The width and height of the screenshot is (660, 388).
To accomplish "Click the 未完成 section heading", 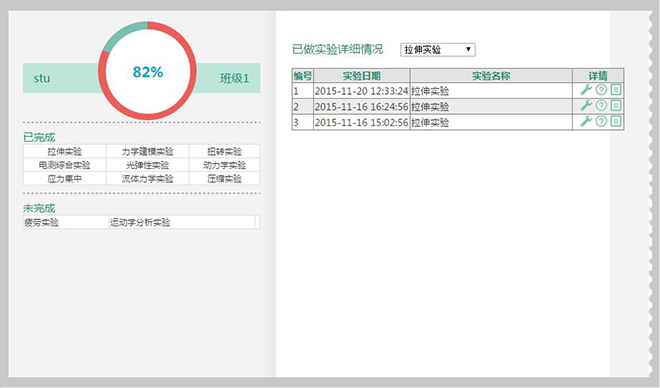I will (x=39, y=208).
